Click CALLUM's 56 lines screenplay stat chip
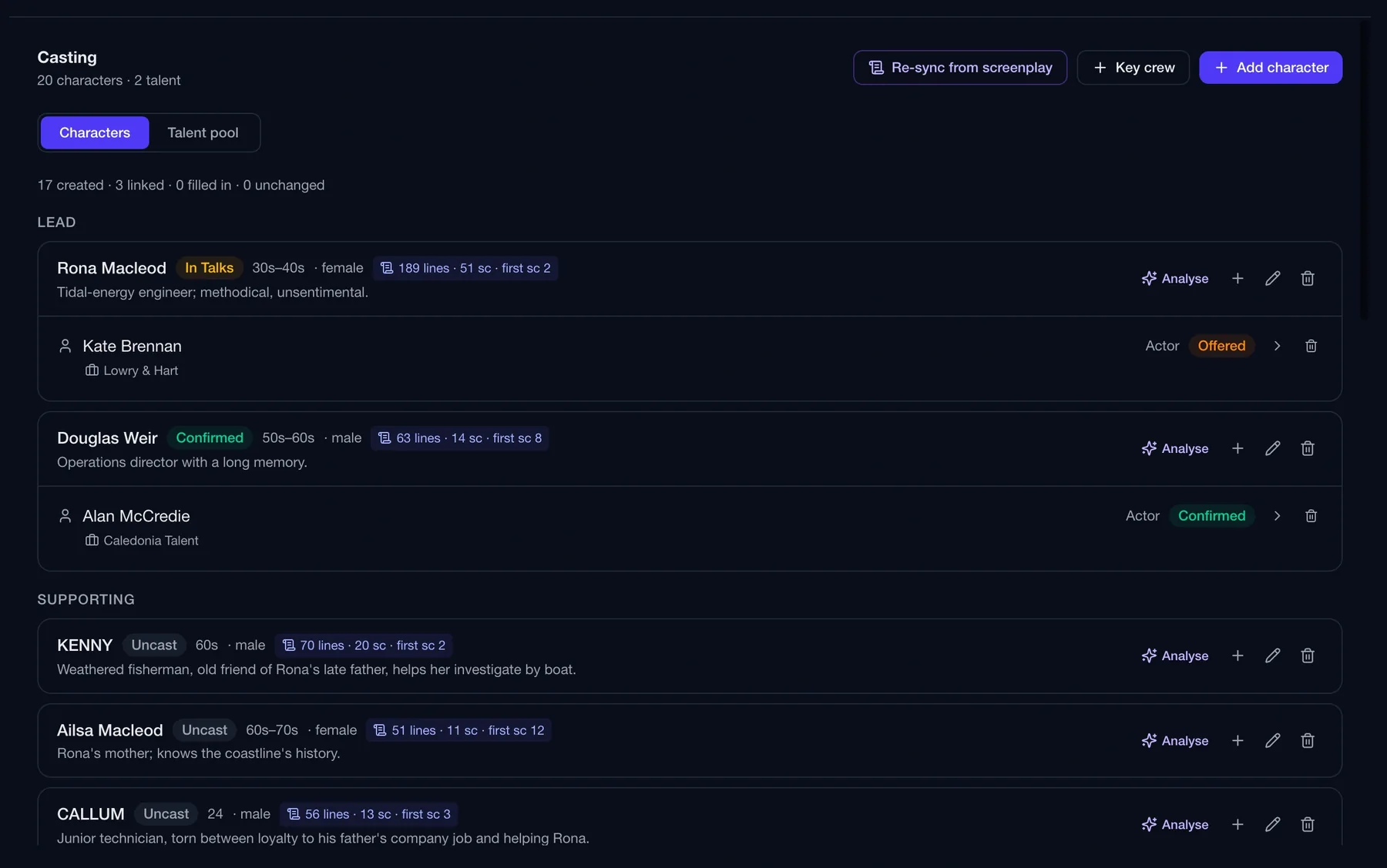1387x868 pixels. pos(368,814)
